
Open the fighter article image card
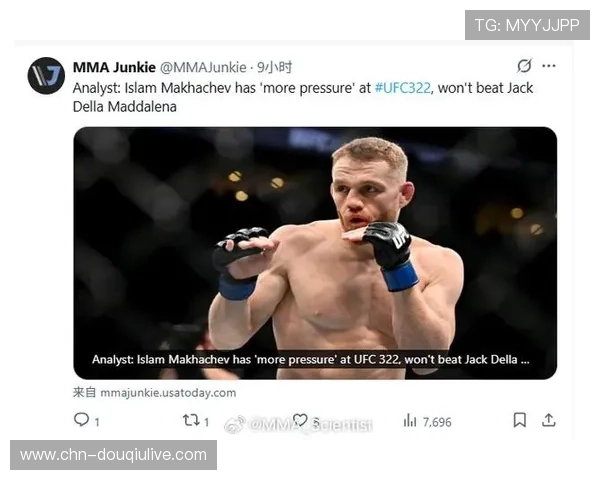click(315, 253)
